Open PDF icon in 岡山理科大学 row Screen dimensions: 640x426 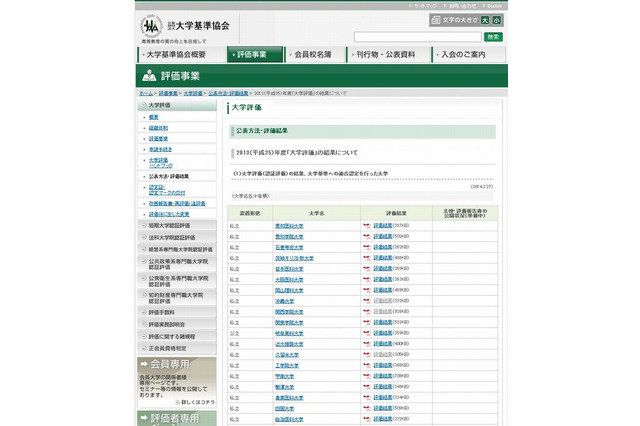pyautogui.click(x=367, y=290)
